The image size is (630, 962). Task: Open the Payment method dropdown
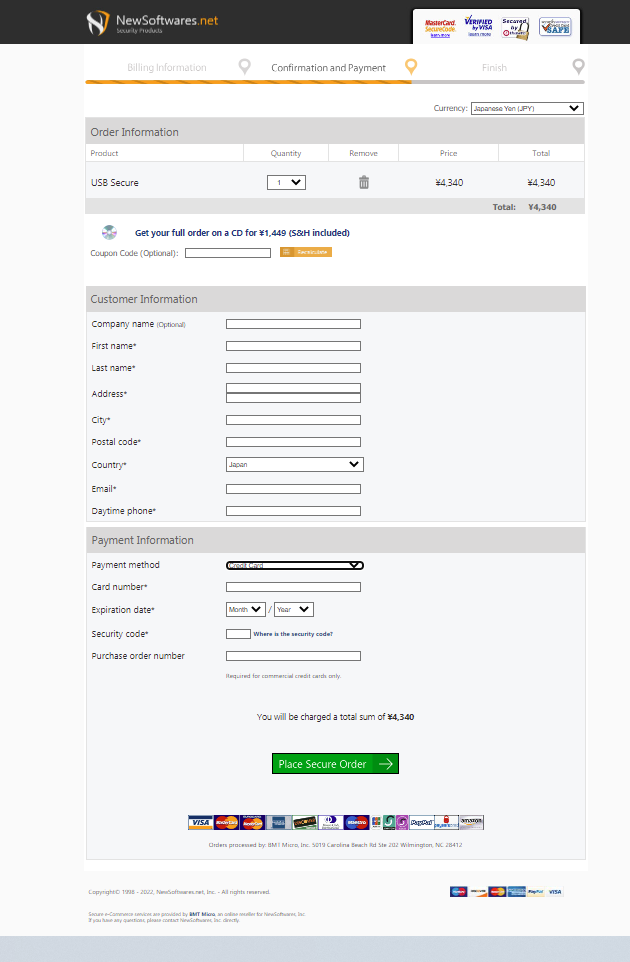click(x=294, y=566)
